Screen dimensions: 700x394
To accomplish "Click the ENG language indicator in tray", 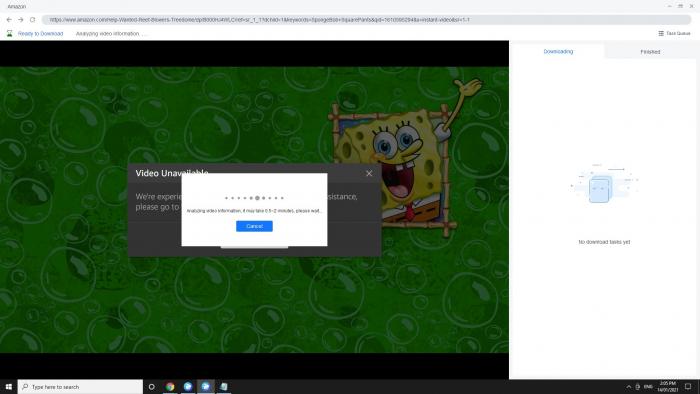I will click(x=648, y=386).
